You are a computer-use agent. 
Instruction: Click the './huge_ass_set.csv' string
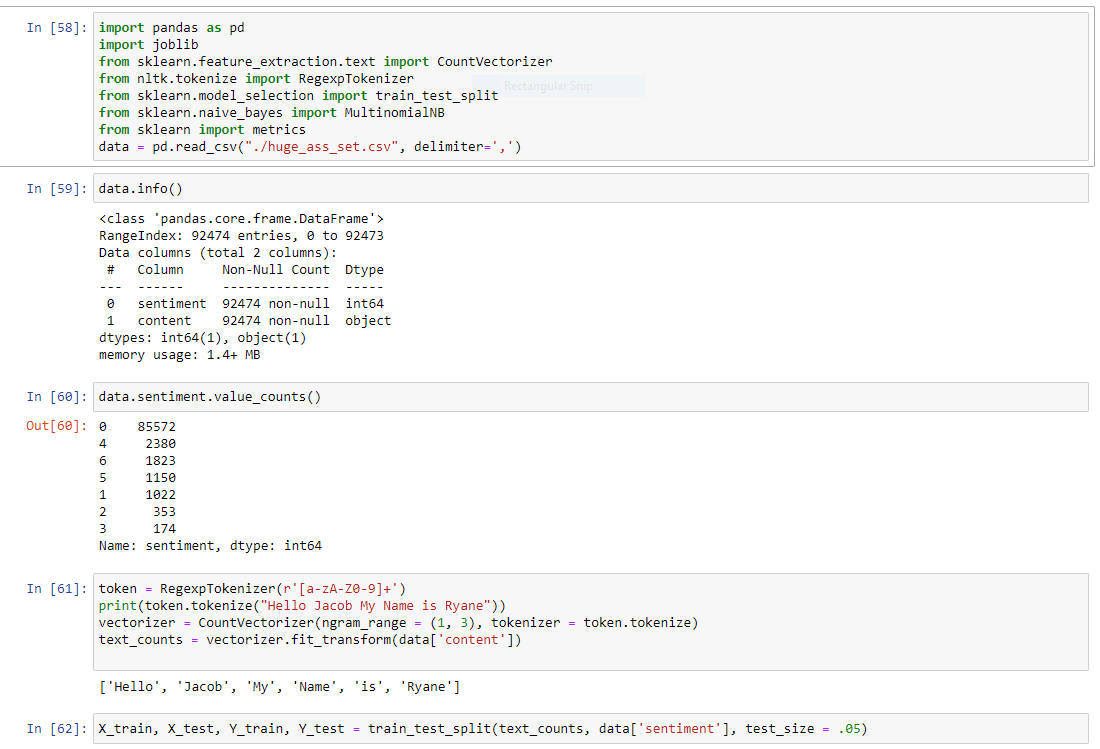point(322,147)
